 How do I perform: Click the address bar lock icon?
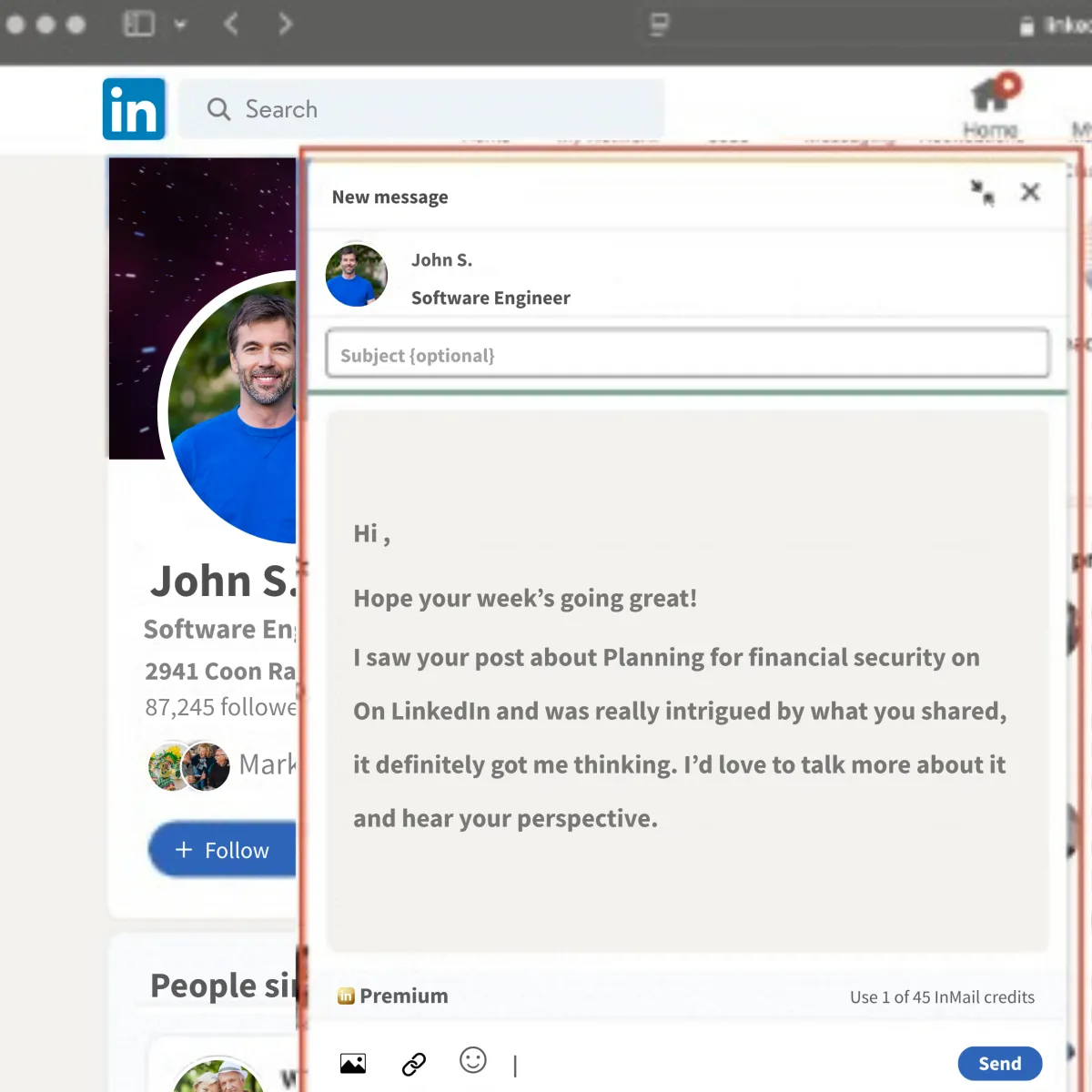[1026, 26]
